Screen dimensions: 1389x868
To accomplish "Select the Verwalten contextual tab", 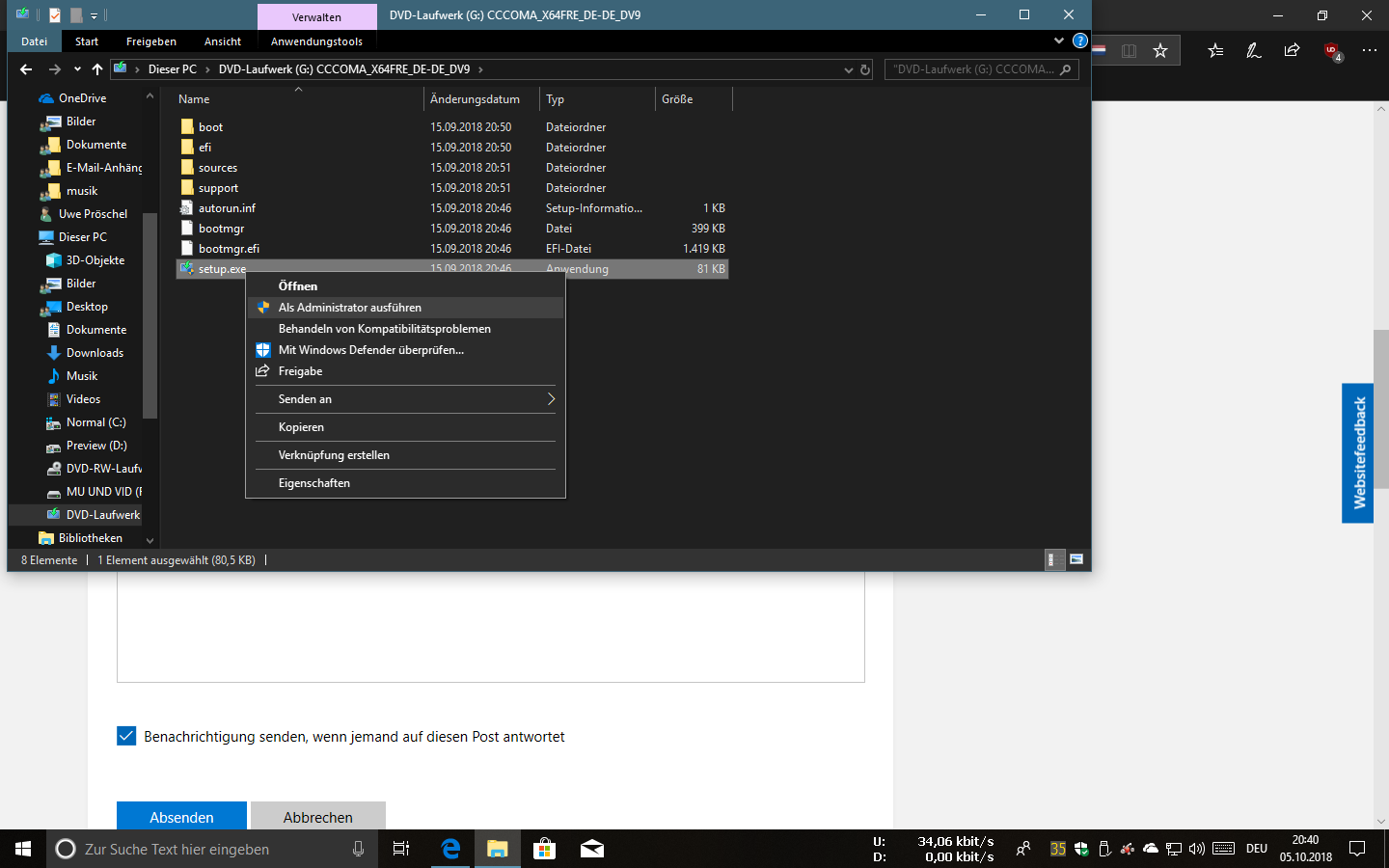I will 316,17.
